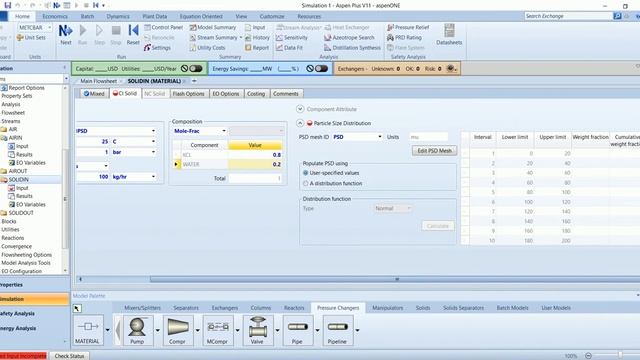Open the pressure unit bar dropdown

[x=153, y=152]
